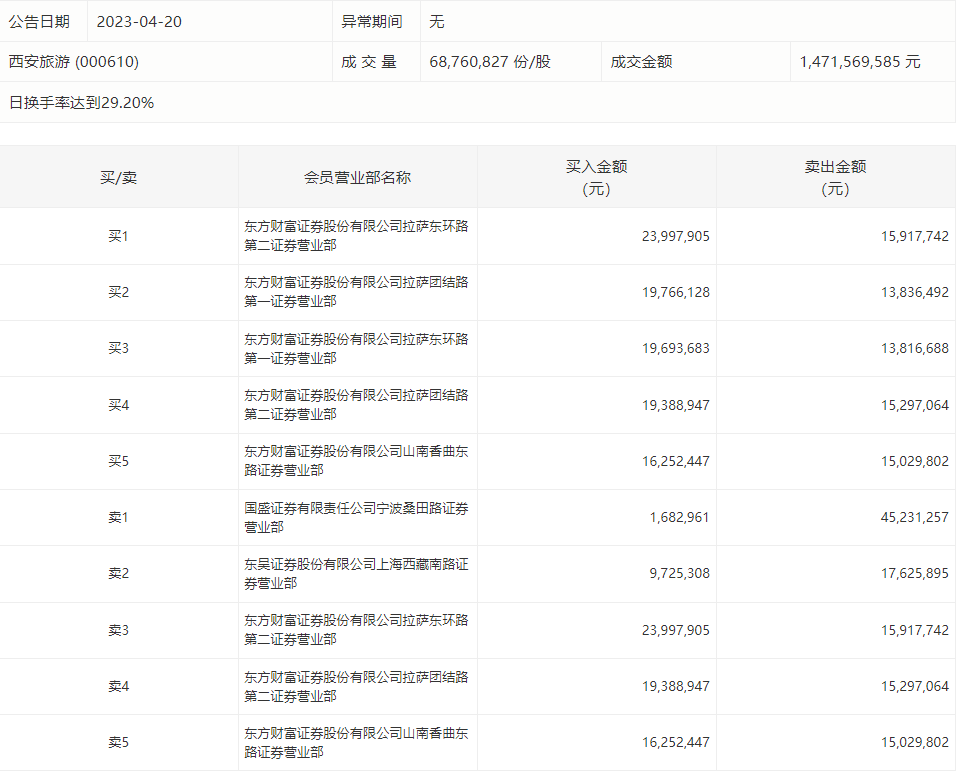Click the 日换手率达到29.20% note
This screenshot has width=960, height=774.
tap(81, 102)
